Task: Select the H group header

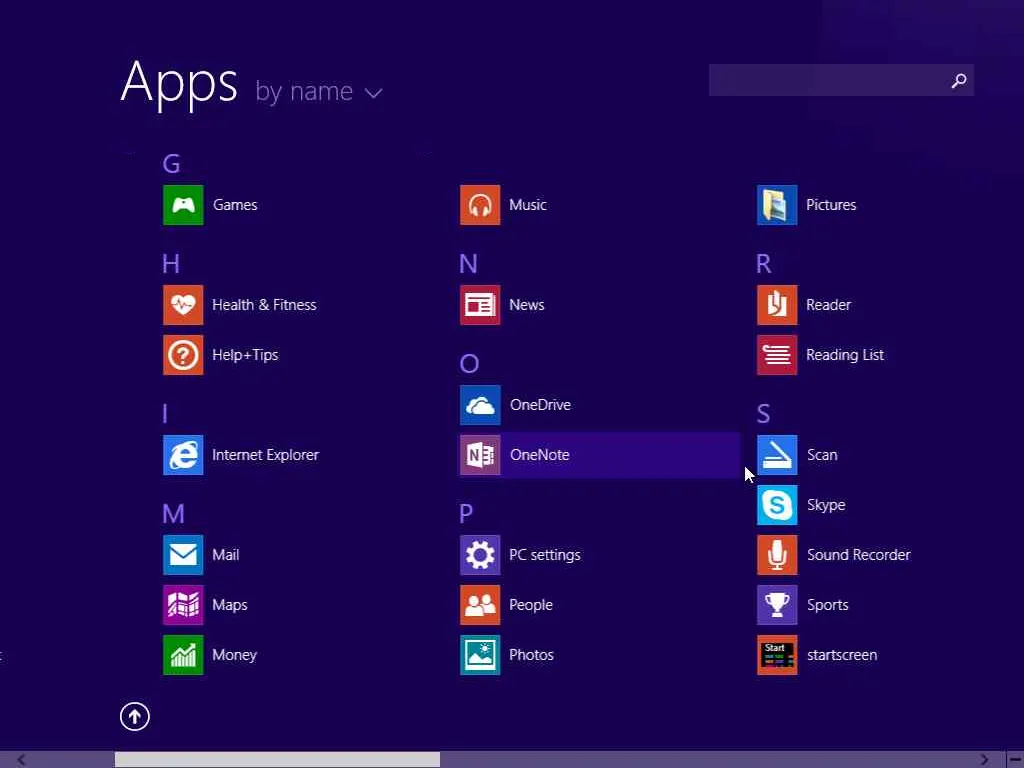Action: click(x=170, y=264)
